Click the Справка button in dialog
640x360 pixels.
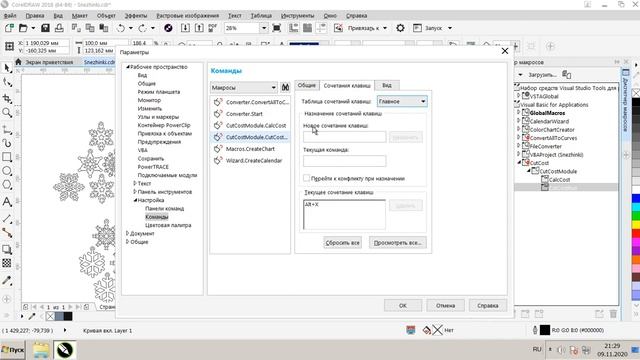[x=488, y=305]
